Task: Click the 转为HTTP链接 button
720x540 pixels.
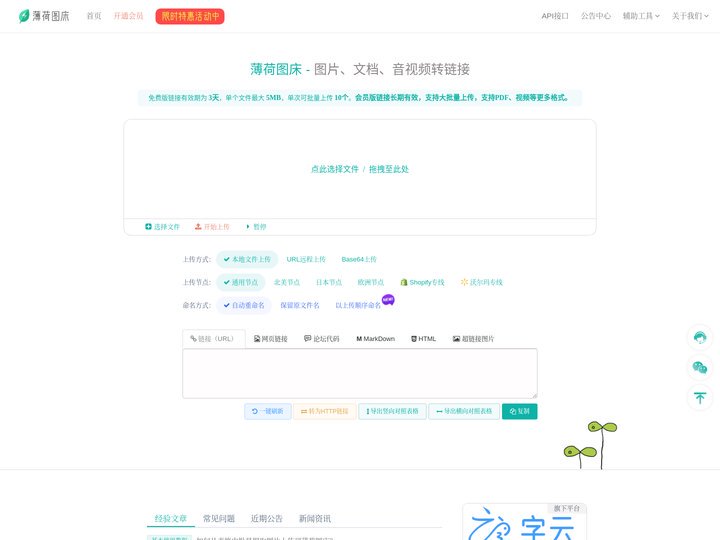Action: point(325,411)
